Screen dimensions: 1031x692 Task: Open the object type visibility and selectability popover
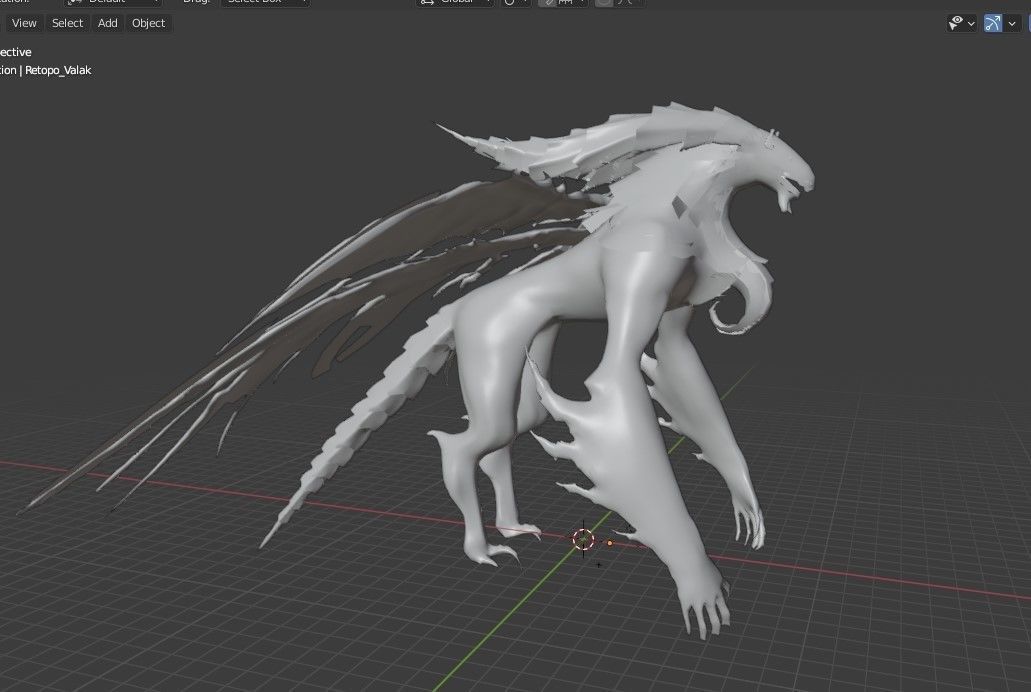[x=961, y=24]
